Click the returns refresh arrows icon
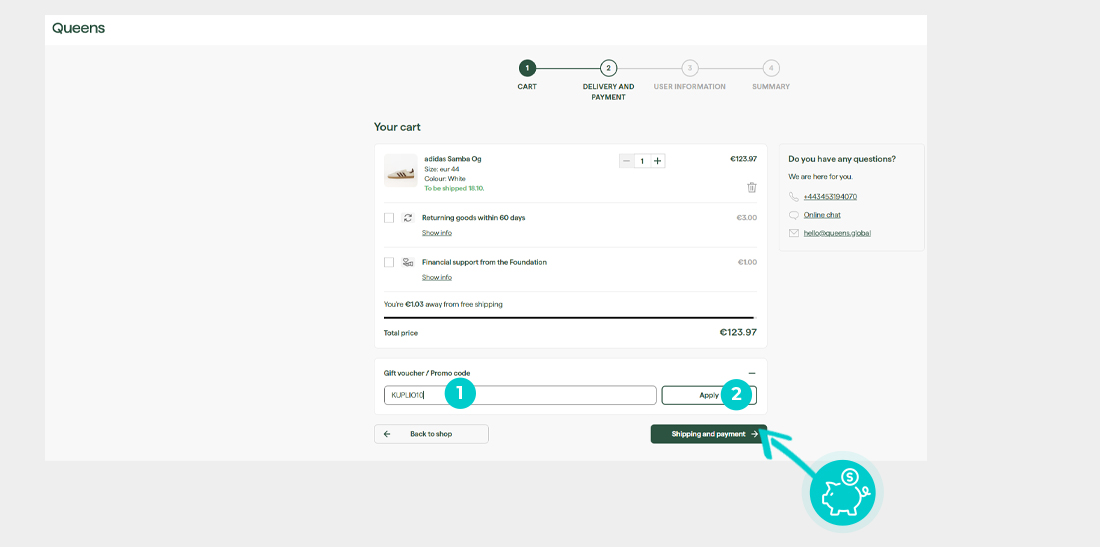 click(408, 218)
